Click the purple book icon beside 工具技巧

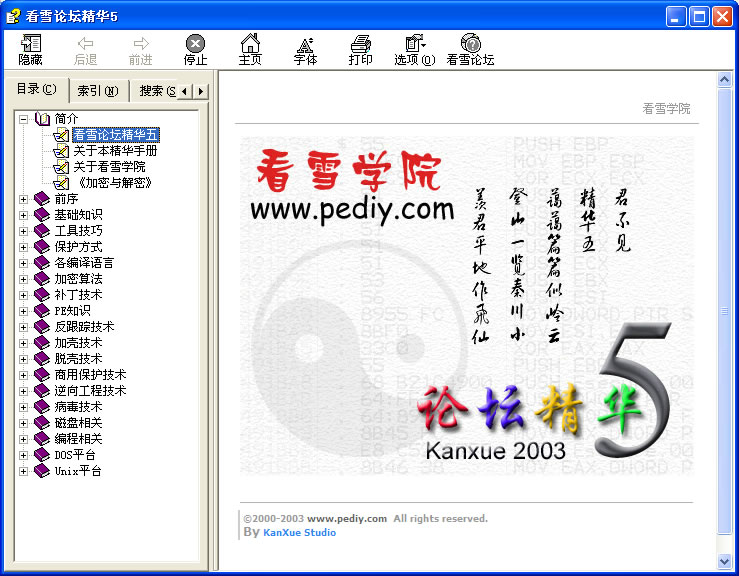(x=42, y=231)
